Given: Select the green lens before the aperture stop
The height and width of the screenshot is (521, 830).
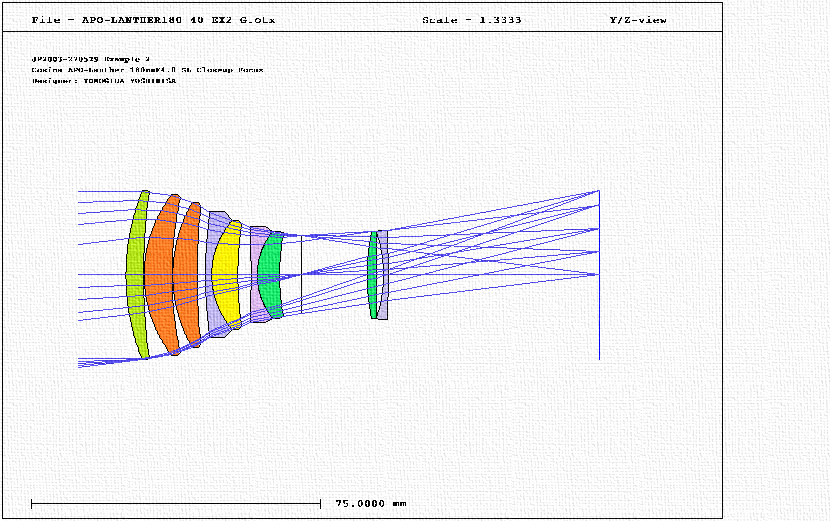Looking at the screenshot, I should click(x=270, y=274).
